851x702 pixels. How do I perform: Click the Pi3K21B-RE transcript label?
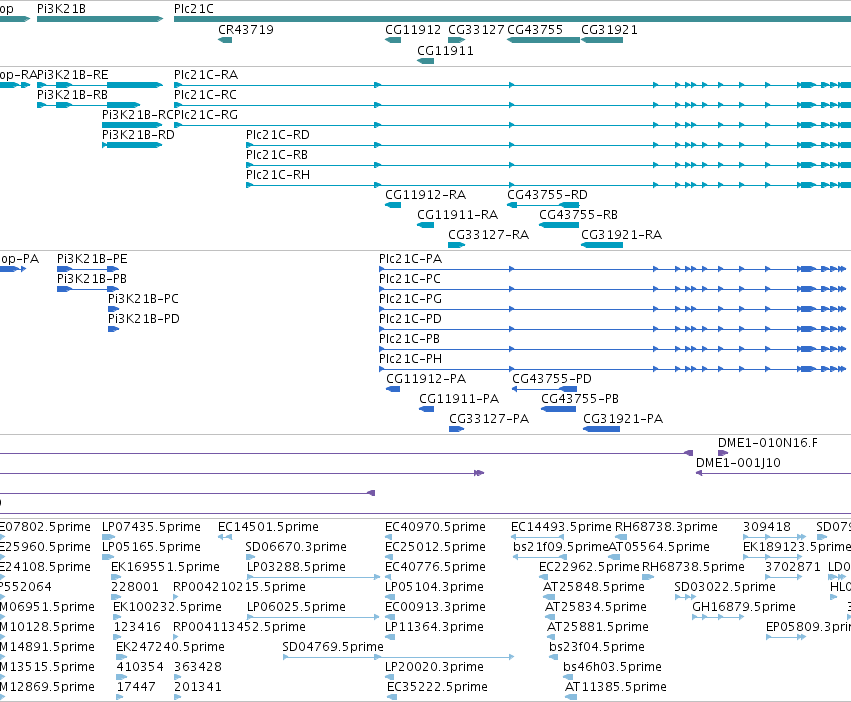tap(73, 74)
